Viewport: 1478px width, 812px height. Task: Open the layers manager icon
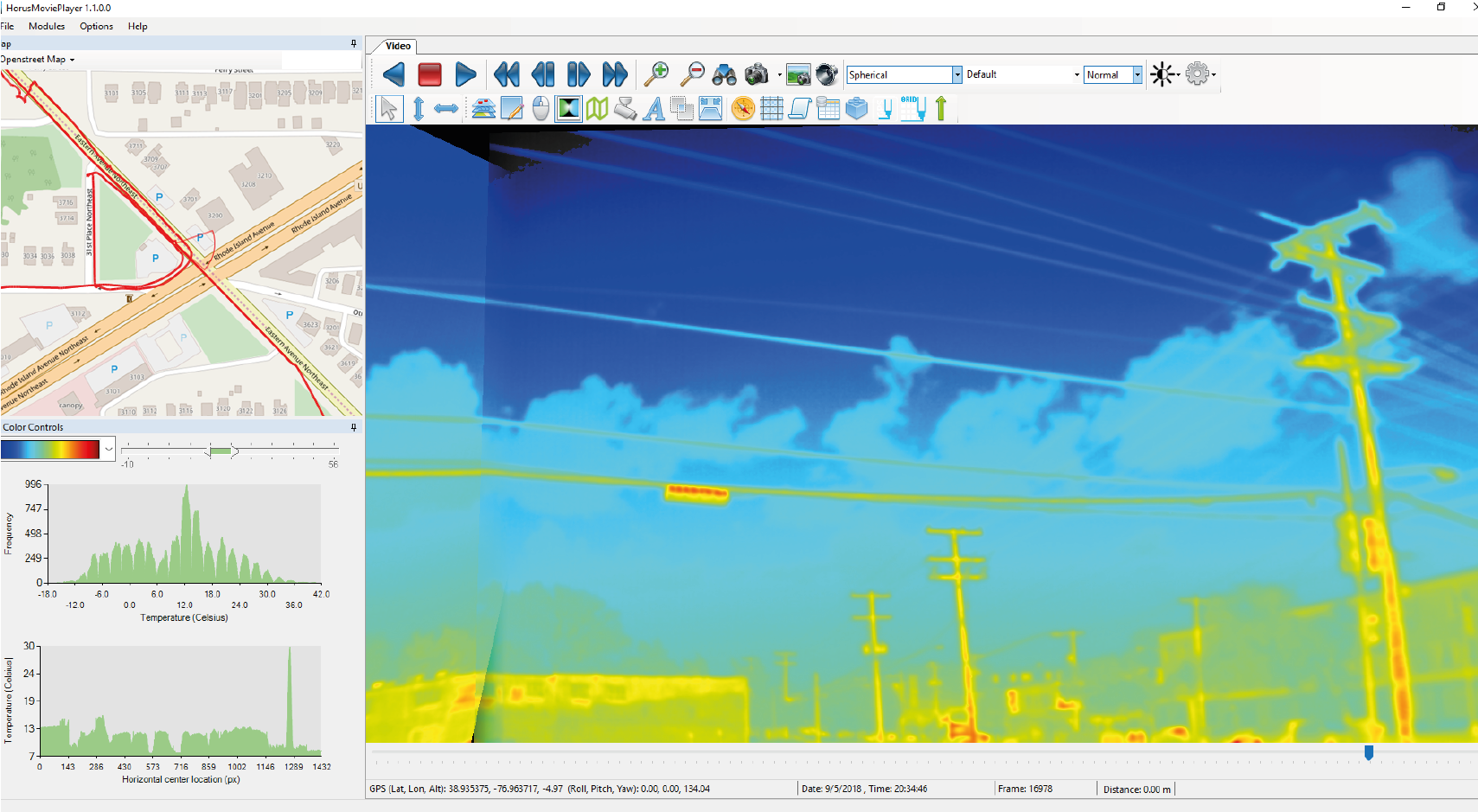(483, 108)
